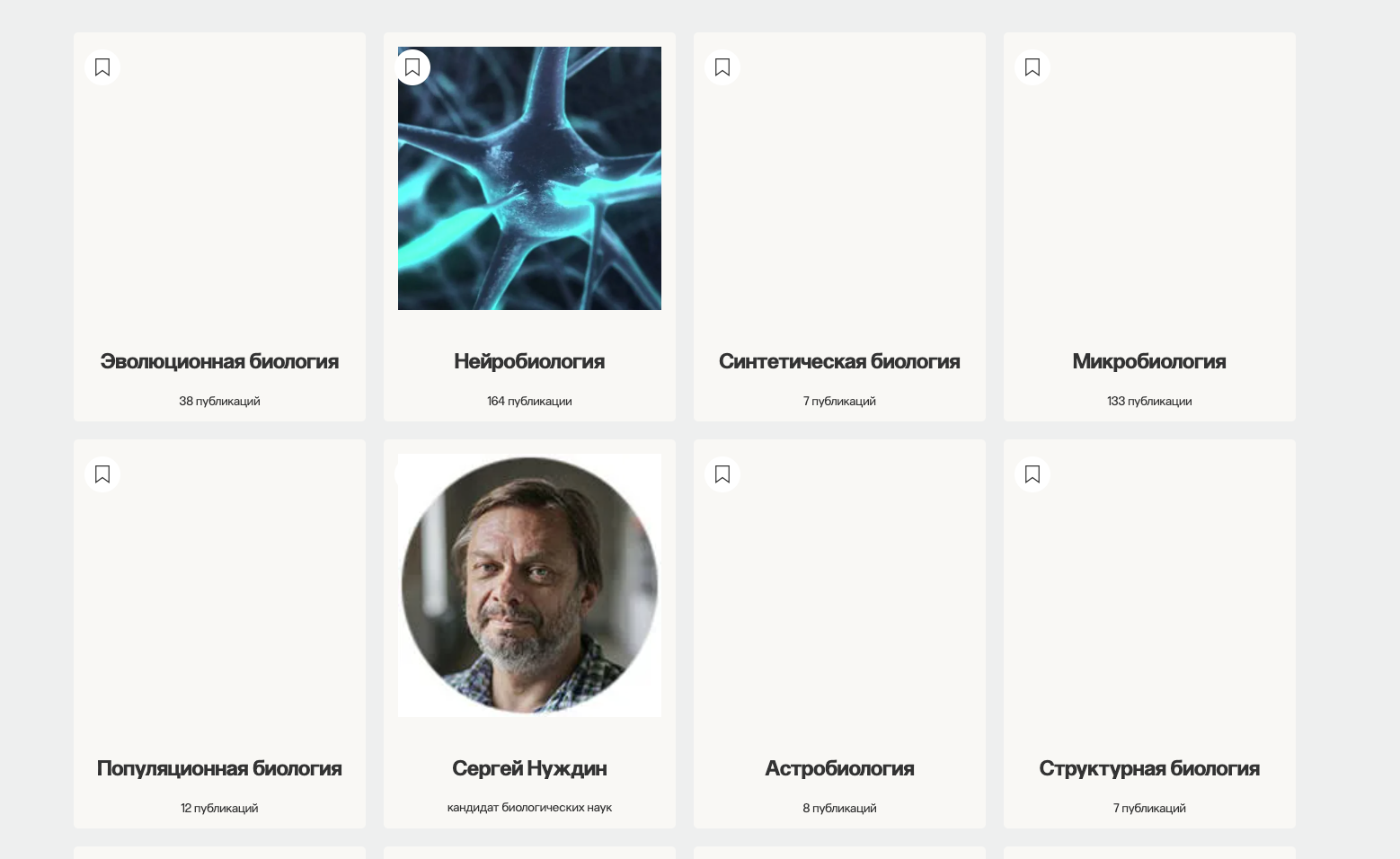Bookmark the Нейробиология card

click(x=412, y=67)
